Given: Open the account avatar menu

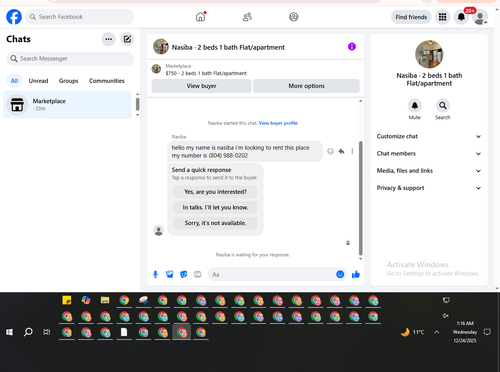Looking at the screenshot, I should [x=480, y=17].
